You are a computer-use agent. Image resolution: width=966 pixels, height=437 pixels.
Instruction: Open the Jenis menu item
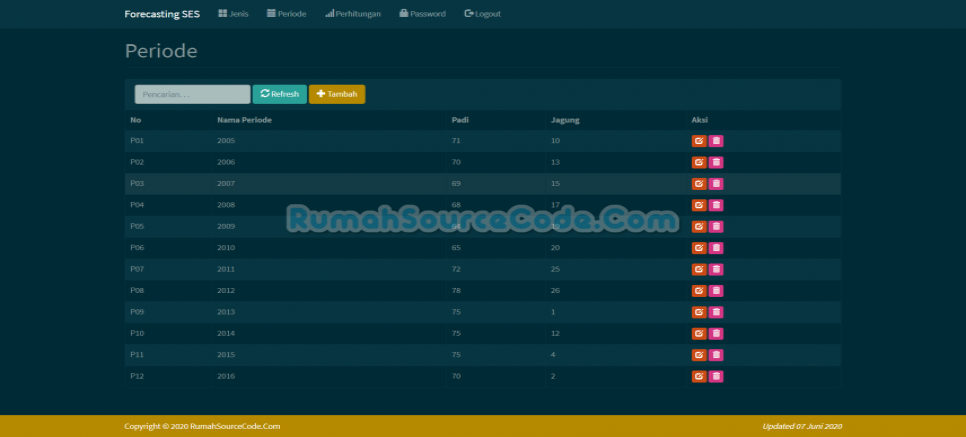[233, 14]
